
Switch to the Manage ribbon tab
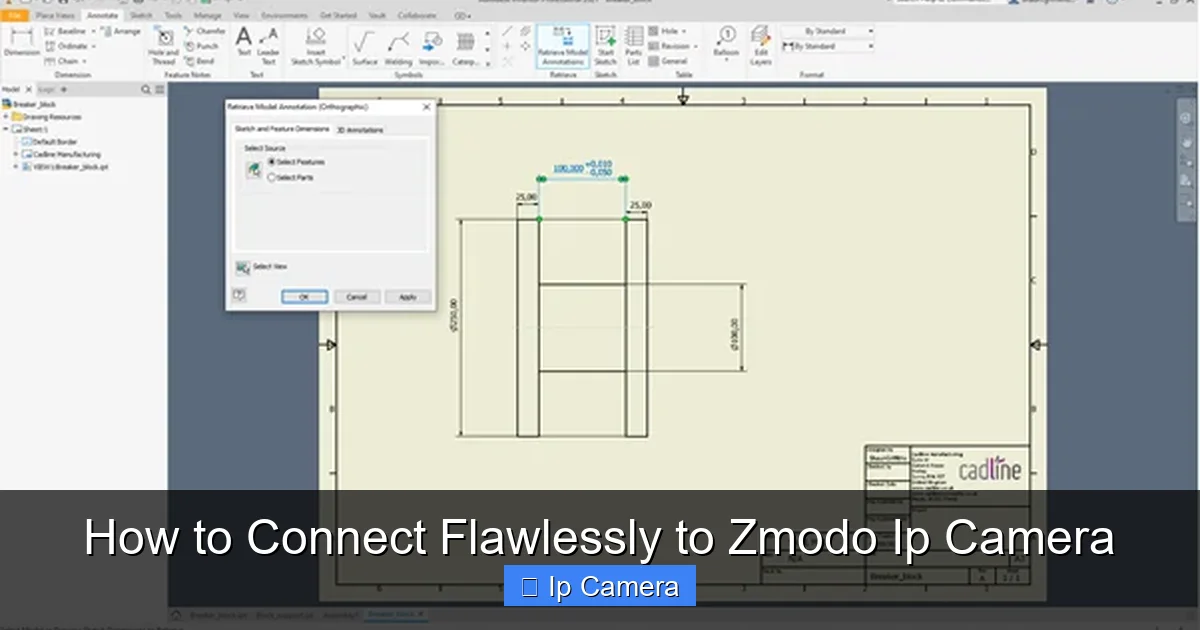point(208,16)
